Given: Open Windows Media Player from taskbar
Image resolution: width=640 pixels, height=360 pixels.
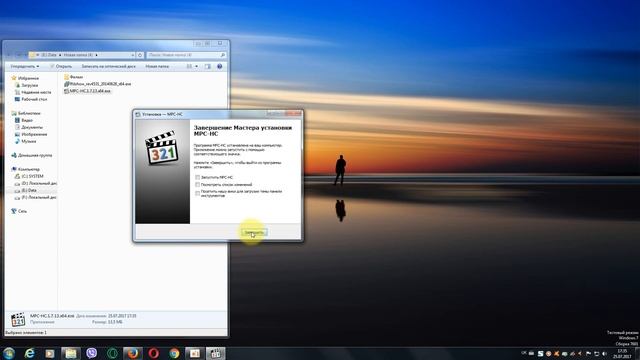Looking at the screenshot, I should 50,353.
